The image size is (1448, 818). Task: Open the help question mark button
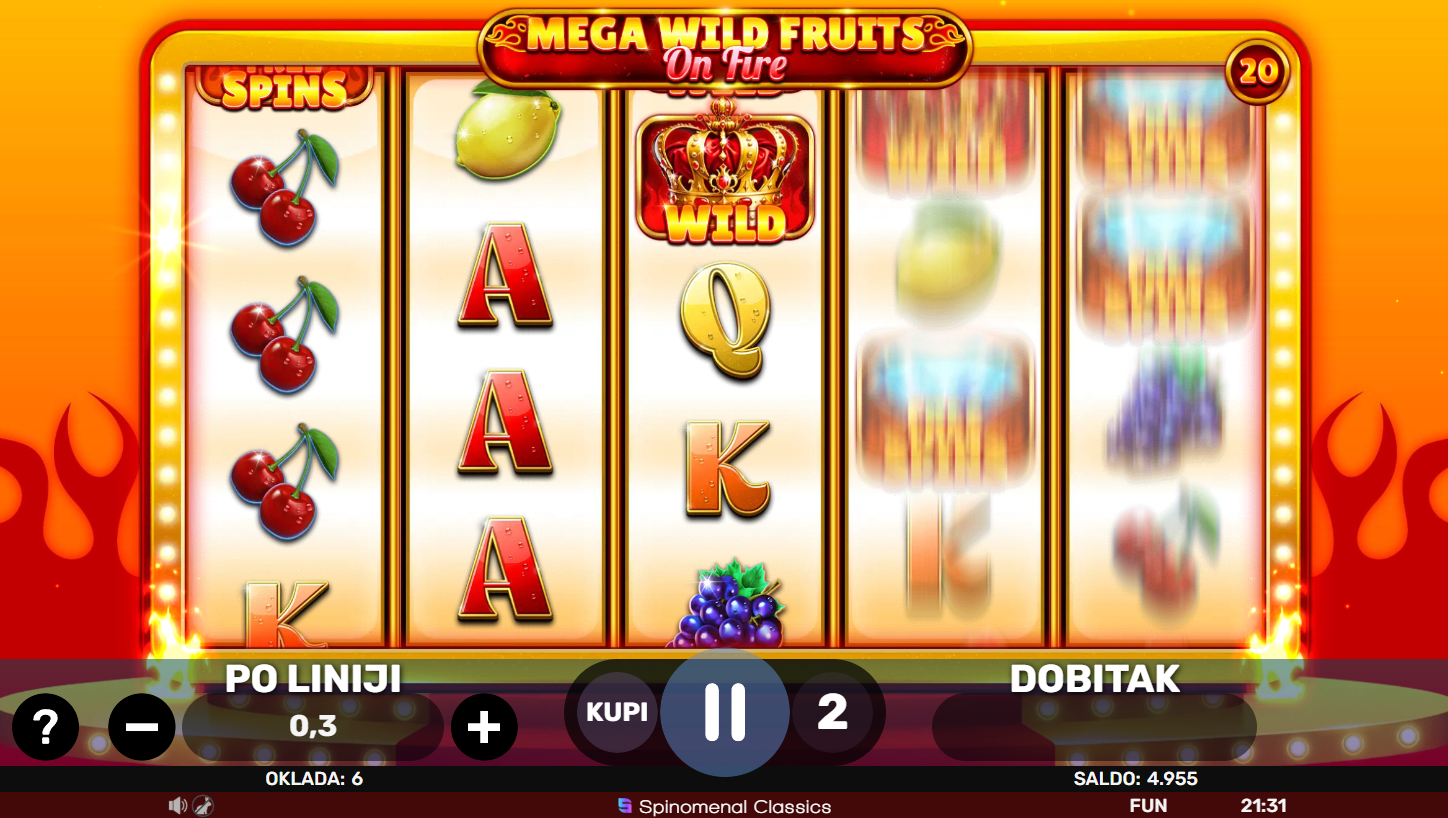point(45,727)
